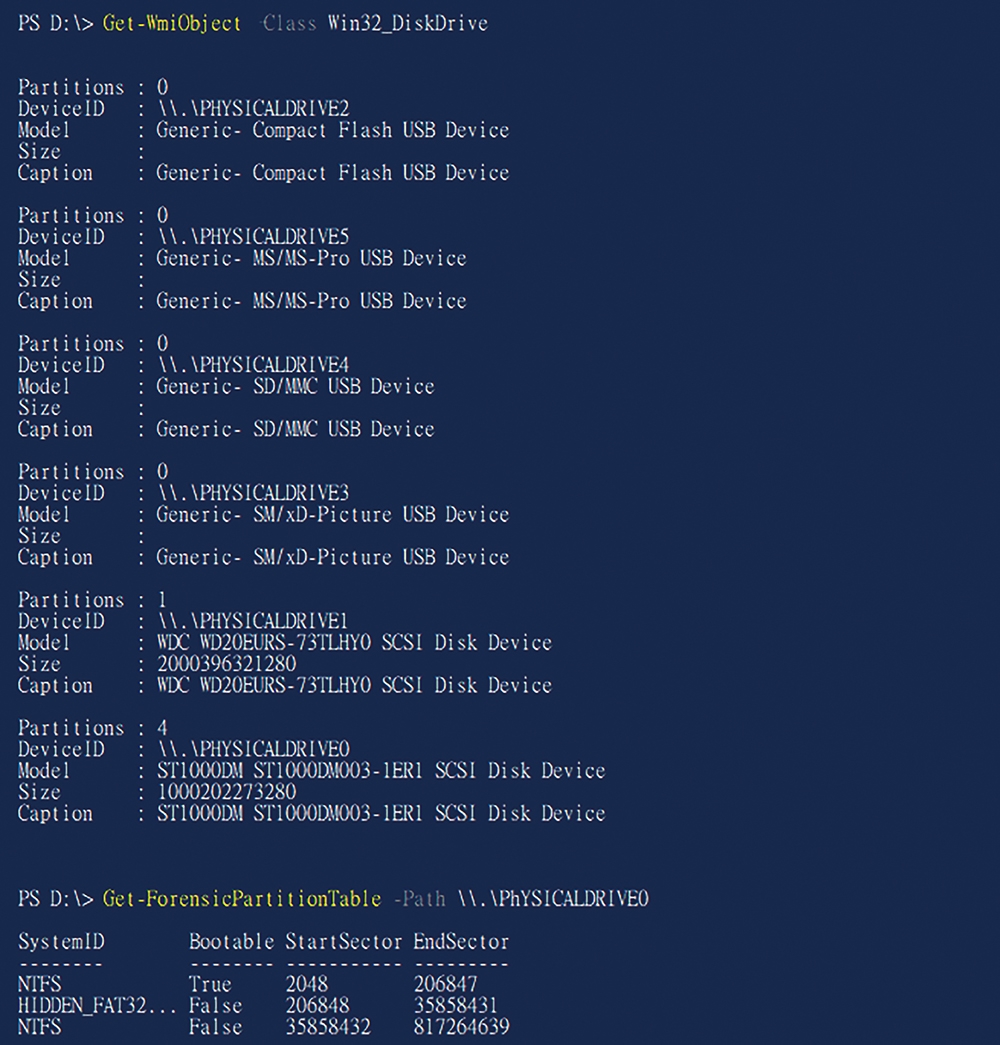
Task: Click the Compact Flash USB Device model line
Action: pyautogui.click(x=332, y=130)
